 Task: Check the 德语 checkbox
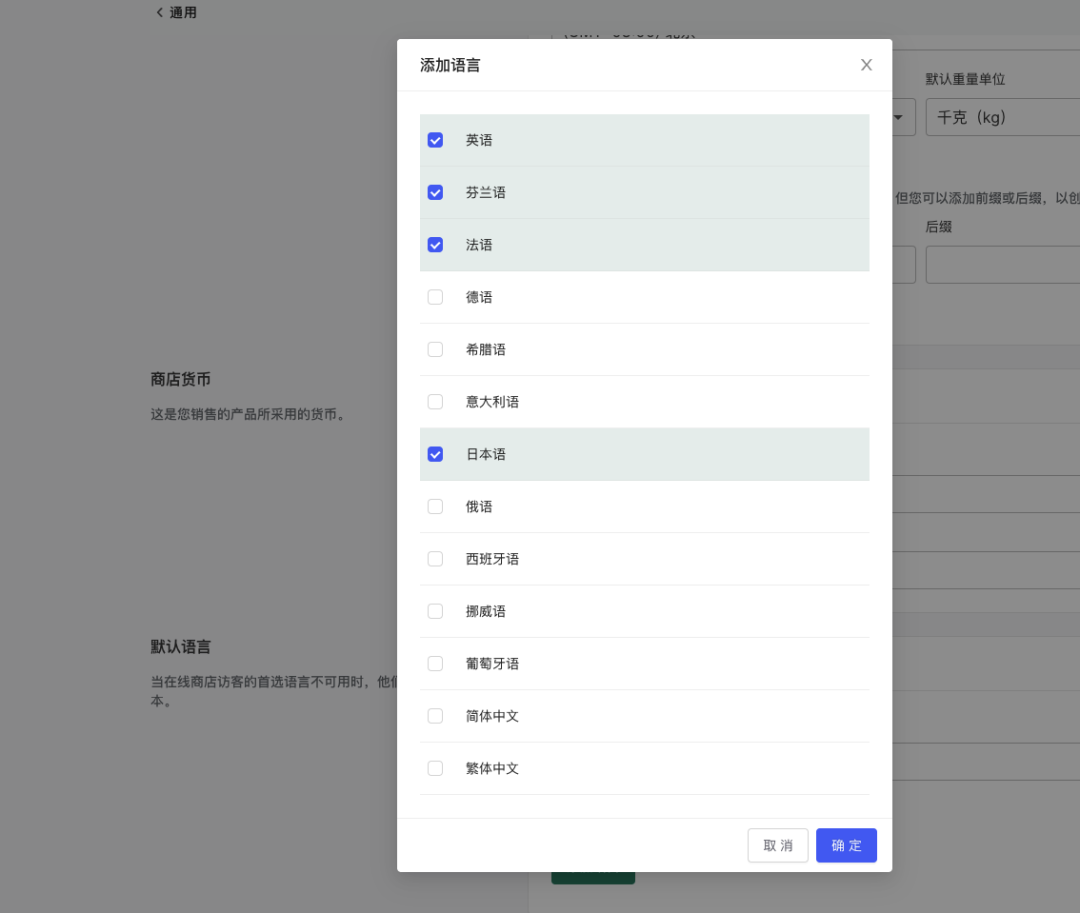point(435,297)
